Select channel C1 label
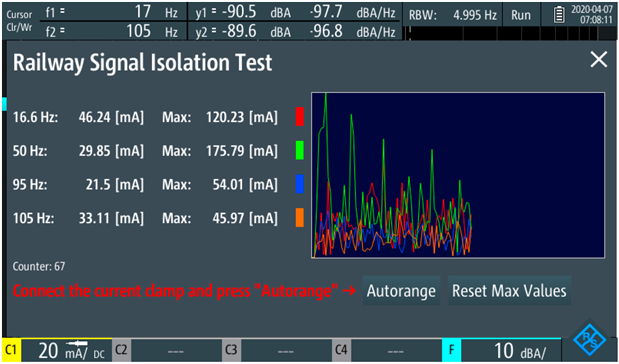This screenshot has width=619, height=364. 11,350
